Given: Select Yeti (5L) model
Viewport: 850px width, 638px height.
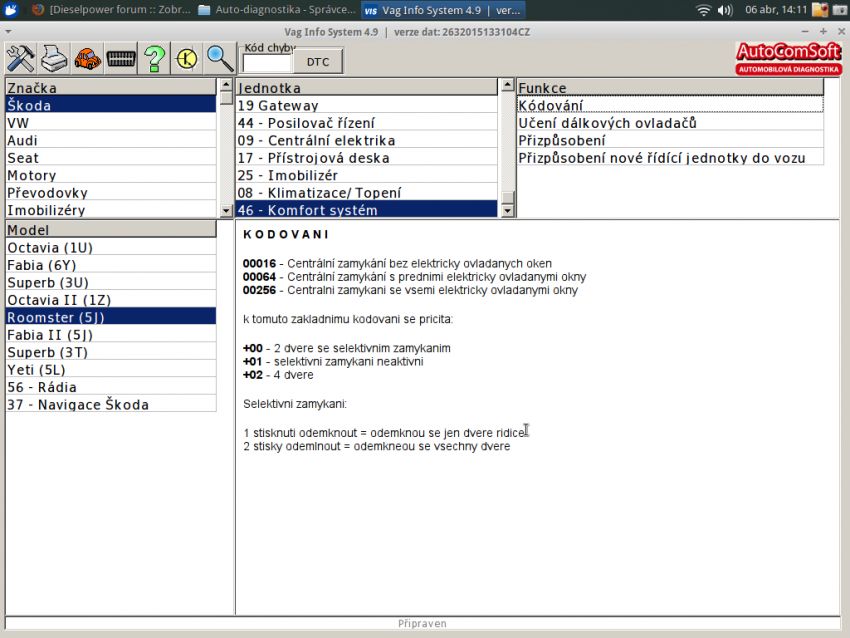Looking at the screenshot, I should click(111, 370).
